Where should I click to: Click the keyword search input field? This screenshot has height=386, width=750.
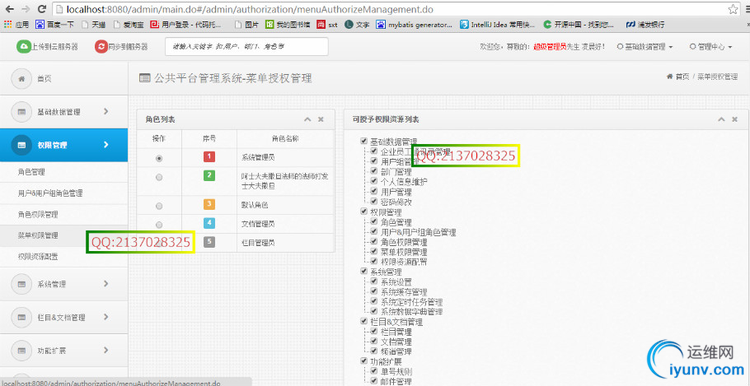click(x=247, y=46)
